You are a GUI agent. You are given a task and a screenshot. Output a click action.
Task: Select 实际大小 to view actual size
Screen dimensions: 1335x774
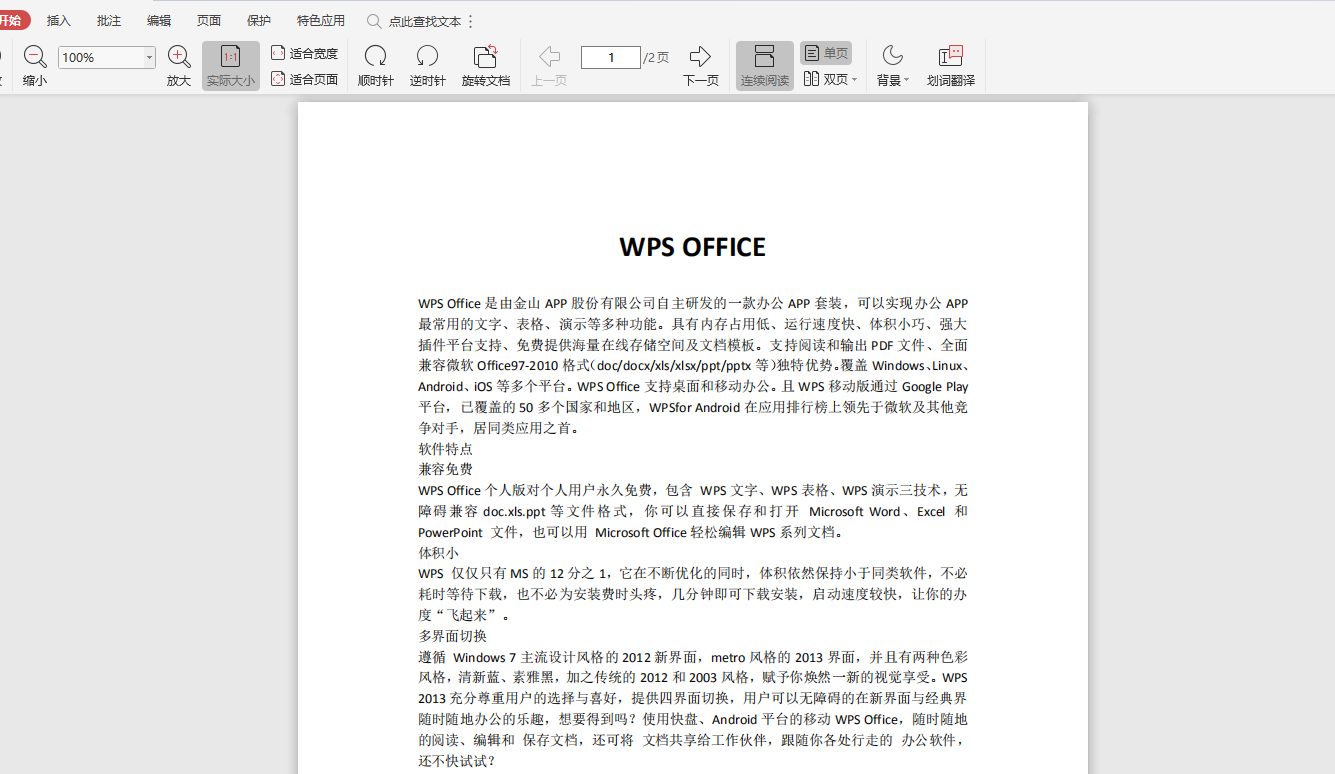[x=230, y=65]
